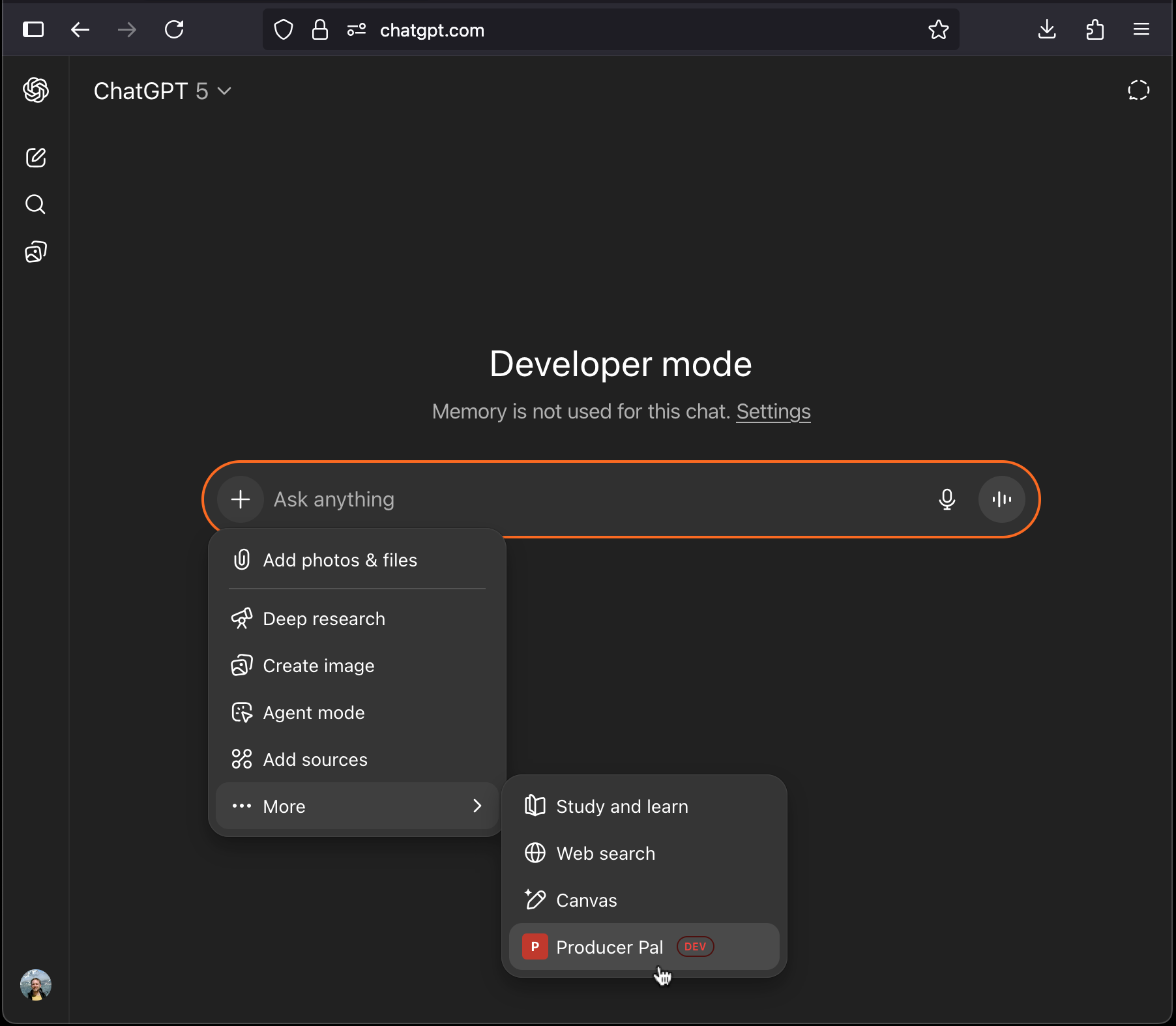The width and height of the screenshot is (1176, 1026).
Task: Click the microphone dictation icon
Action: coord(947,499)
